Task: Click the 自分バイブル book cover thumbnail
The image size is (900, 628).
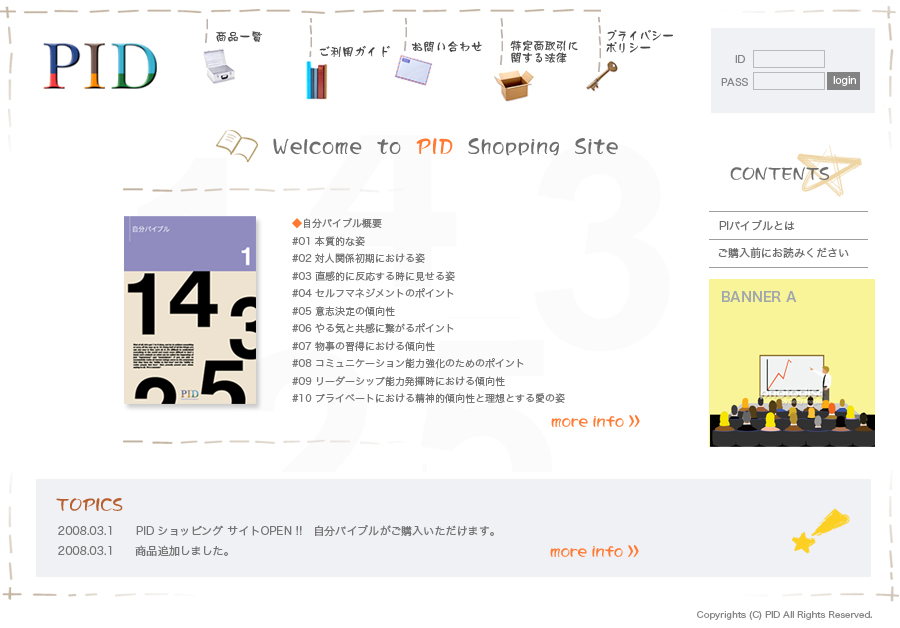Action: point(190,310)
